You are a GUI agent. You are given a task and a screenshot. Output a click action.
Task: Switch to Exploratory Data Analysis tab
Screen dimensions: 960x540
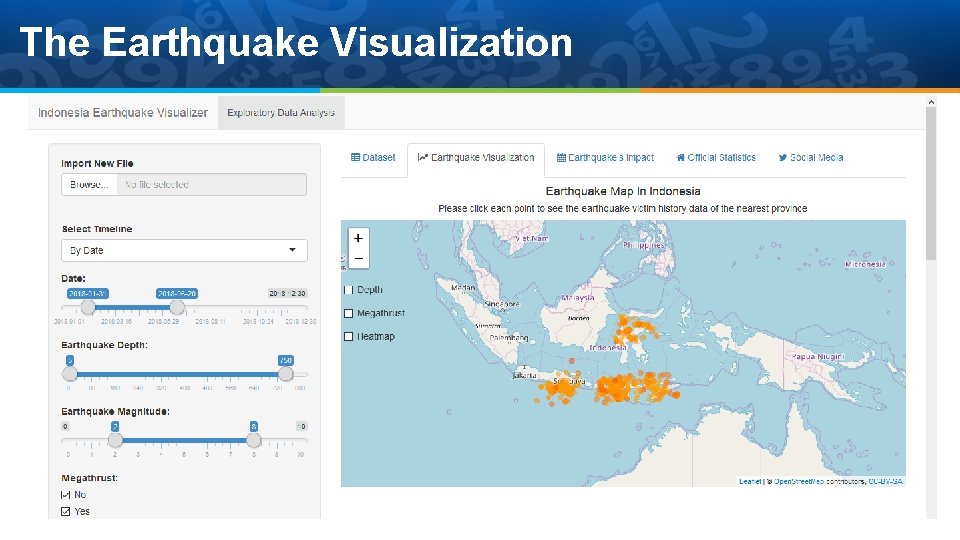[x=281, y=113]
